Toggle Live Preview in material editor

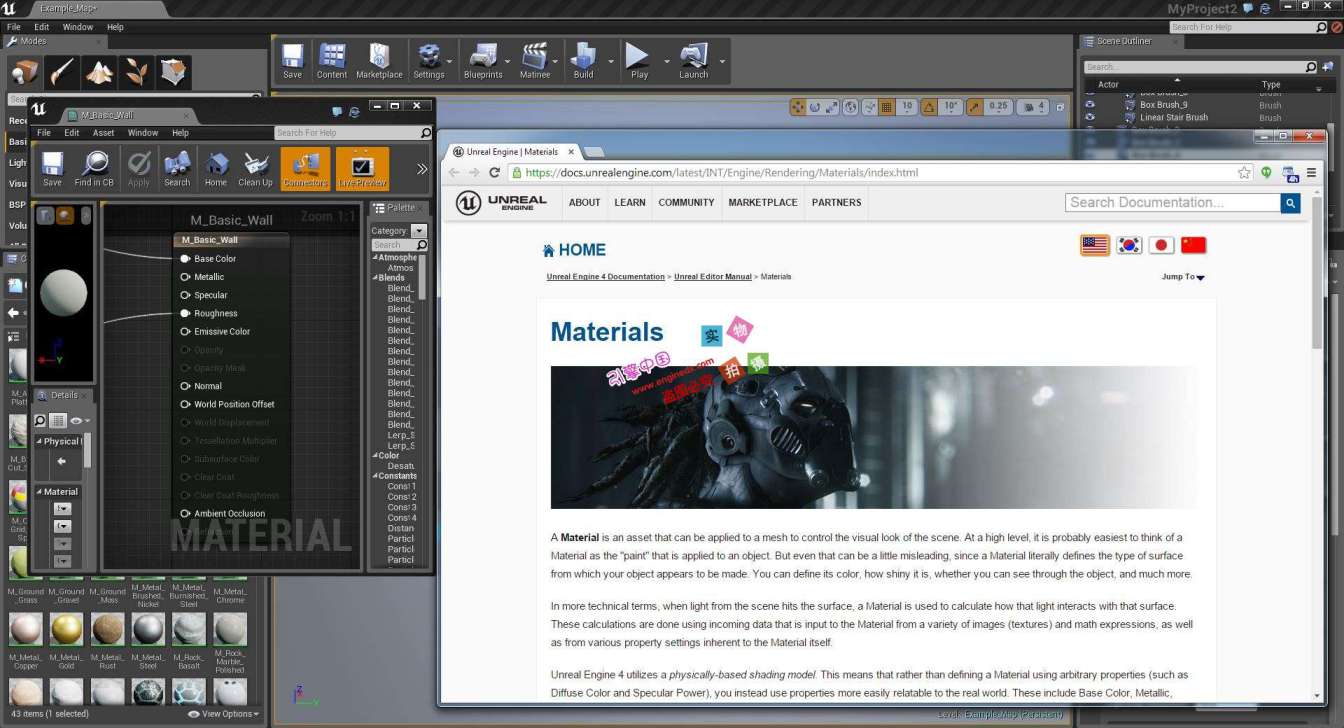pyautogui.click(x=362, y=169)
